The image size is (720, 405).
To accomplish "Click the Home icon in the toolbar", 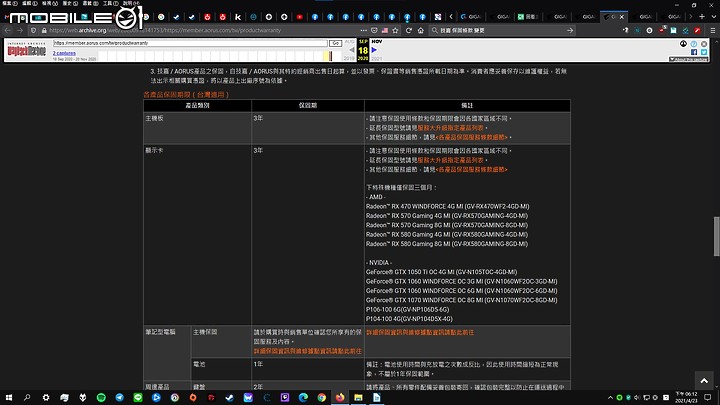I will [x=421, y=30].
